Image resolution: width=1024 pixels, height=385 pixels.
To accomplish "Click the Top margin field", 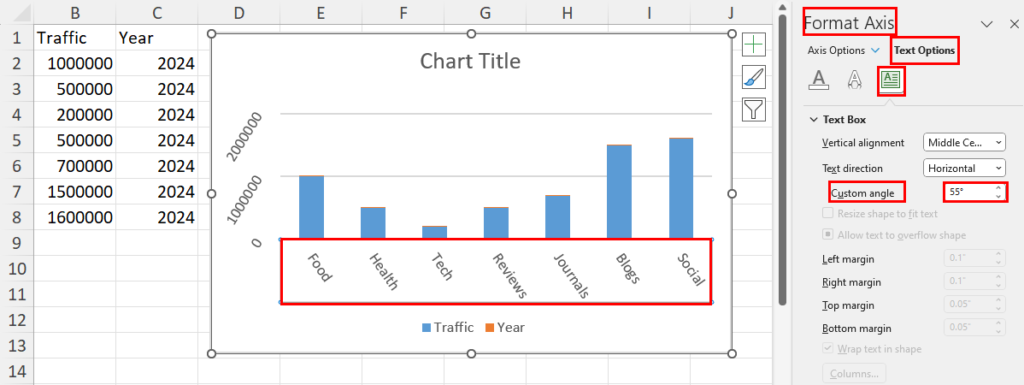I will pos(974,305).
